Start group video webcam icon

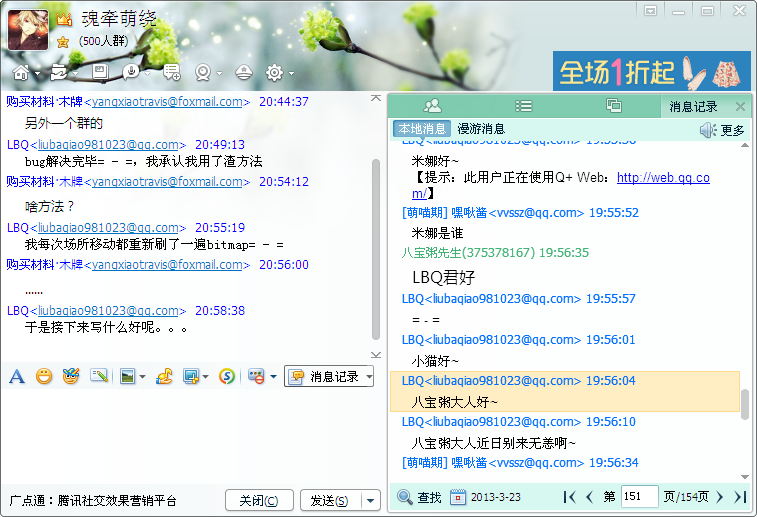click(x=203, y=73)
